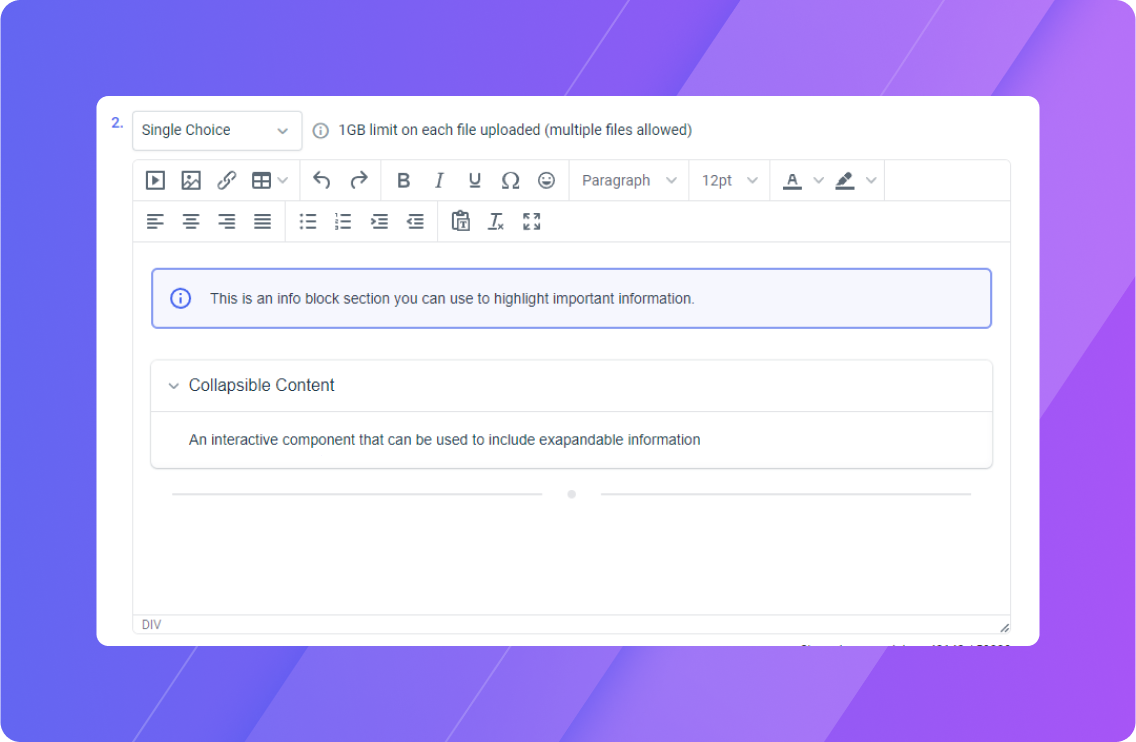1136x742 pixels.
Task: Undo the last edit
Action: click(x=321, y=180)
